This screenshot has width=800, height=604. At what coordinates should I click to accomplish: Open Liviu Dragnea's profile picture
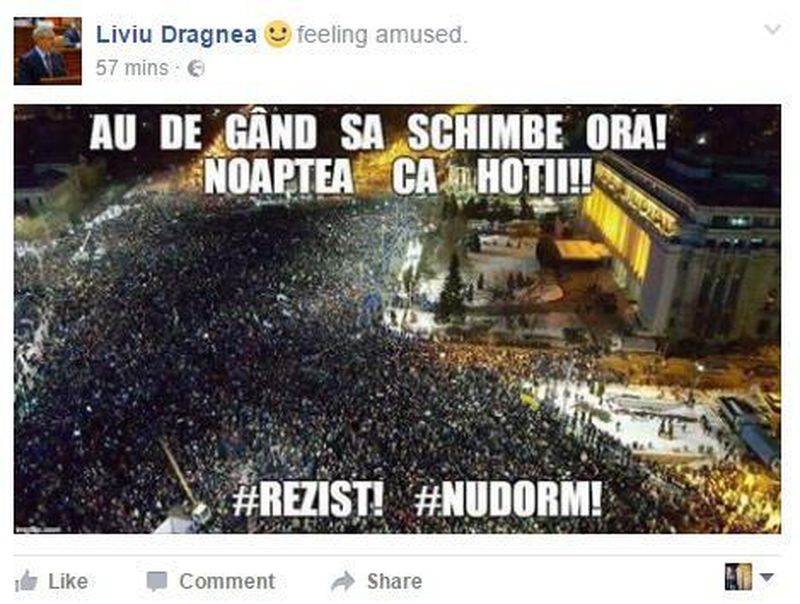pyautogui.click(x=47, y=51)
